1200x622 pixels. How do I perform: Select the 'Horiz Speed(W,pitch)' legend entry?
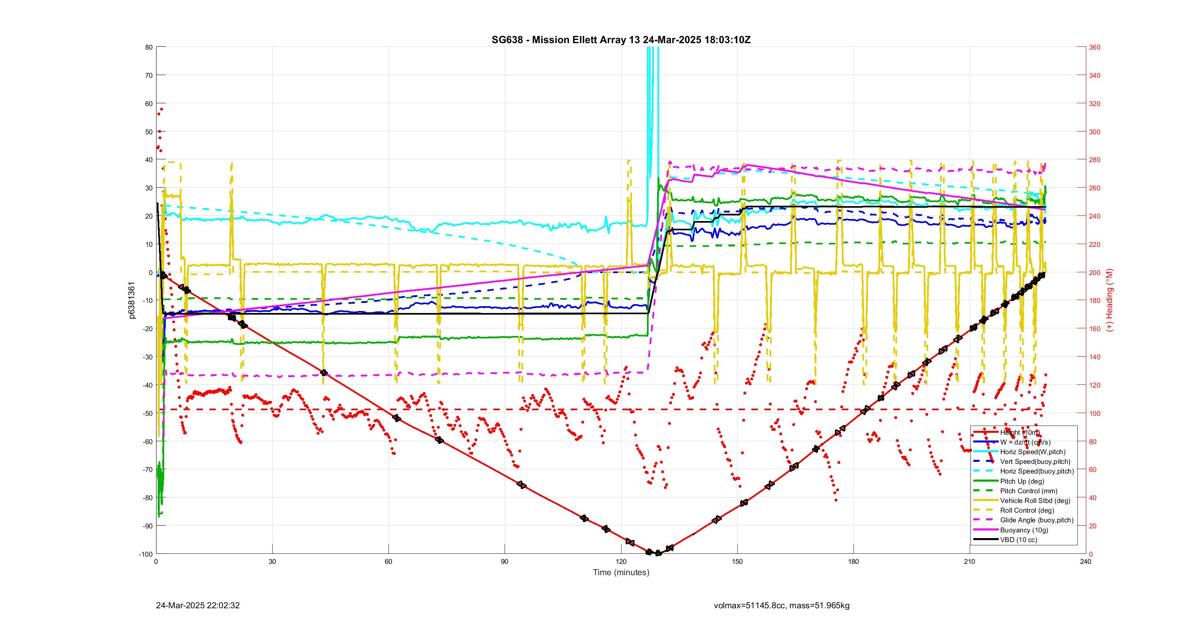(1021, 451)
